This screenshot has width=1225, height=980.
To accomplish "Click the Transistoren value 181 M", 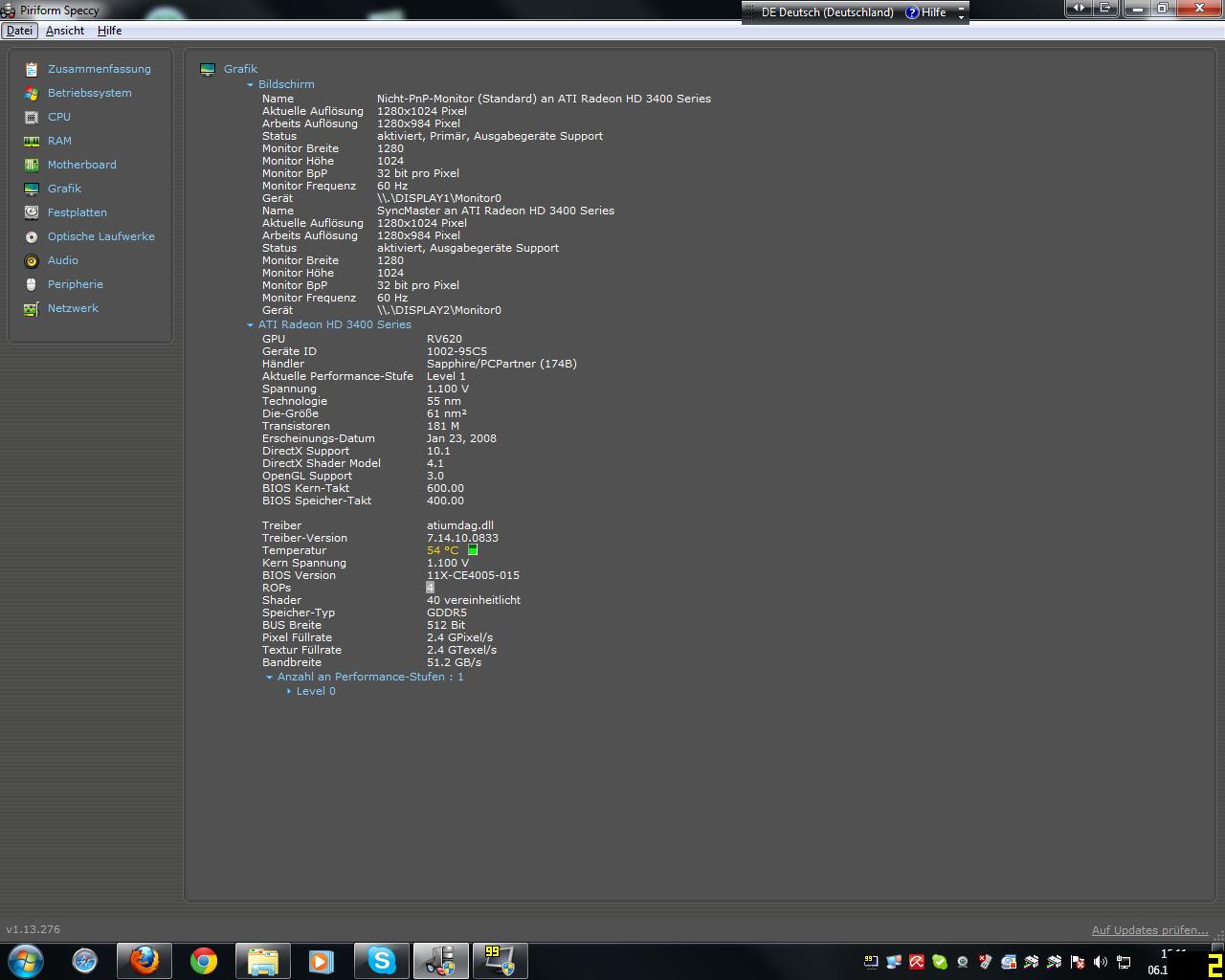I will pyautogui.click(x=443, y=426).
